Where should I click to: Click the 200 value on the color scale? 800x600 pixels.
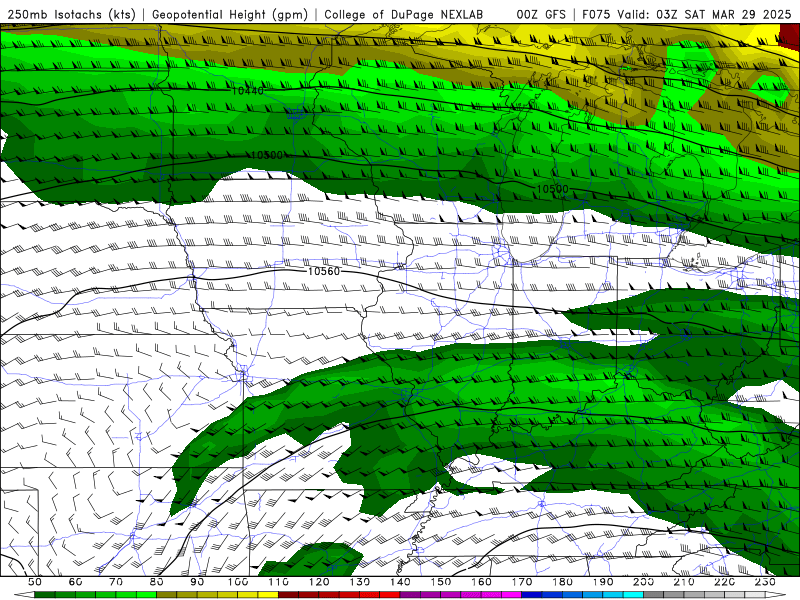643,582
